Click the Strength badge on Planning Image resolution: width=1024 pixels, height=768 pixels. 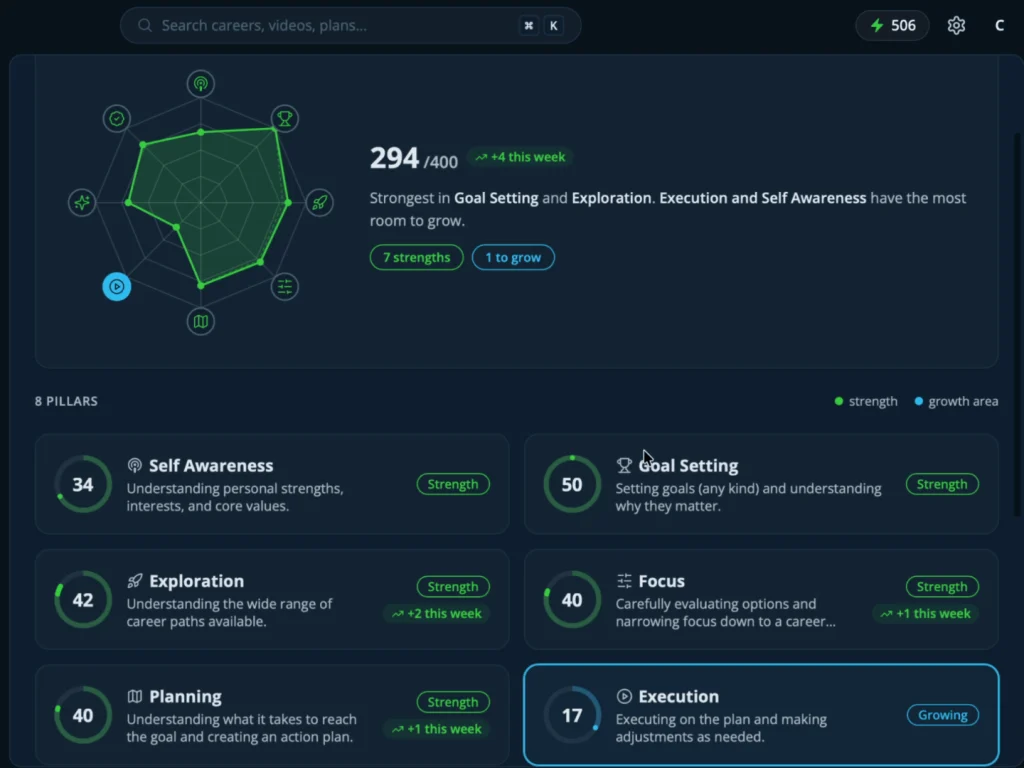point(453,702)
